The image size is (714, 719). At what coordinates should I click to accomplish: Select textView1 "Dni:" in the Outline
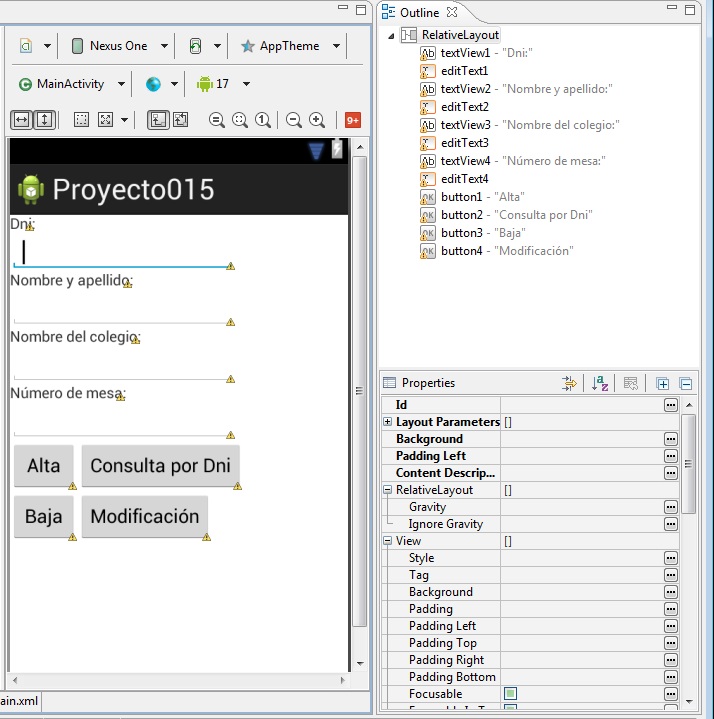pos(476,53)
